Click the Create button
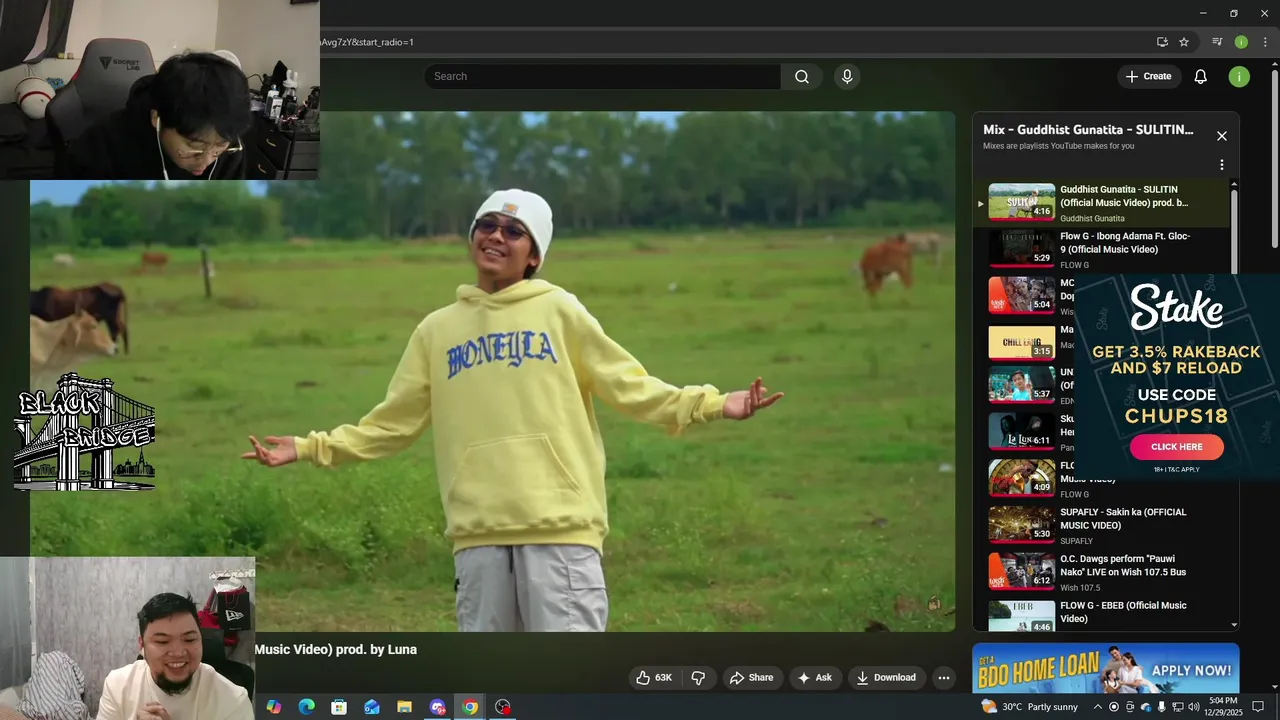The height and width of the screenshot is (720, 1280). pyautogui.click(x=1148, y=77)
